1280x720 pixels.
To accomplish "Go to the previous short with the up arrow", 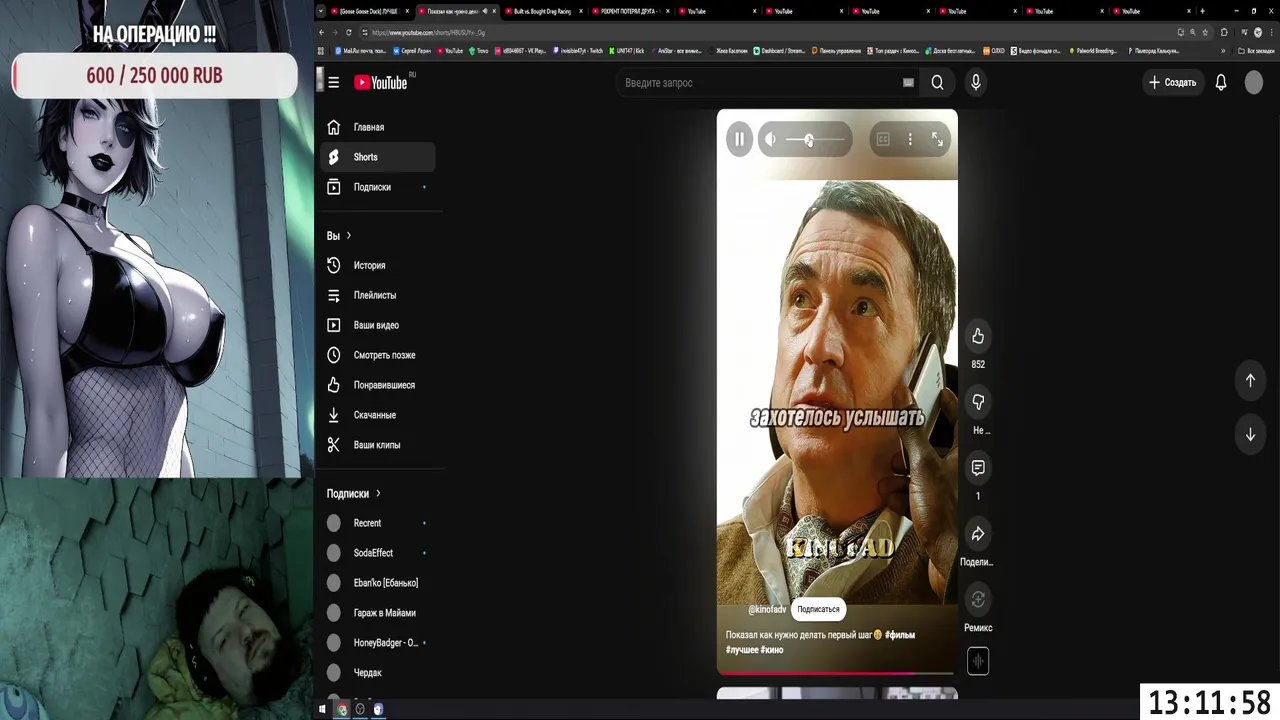I will coord(1250,380).
